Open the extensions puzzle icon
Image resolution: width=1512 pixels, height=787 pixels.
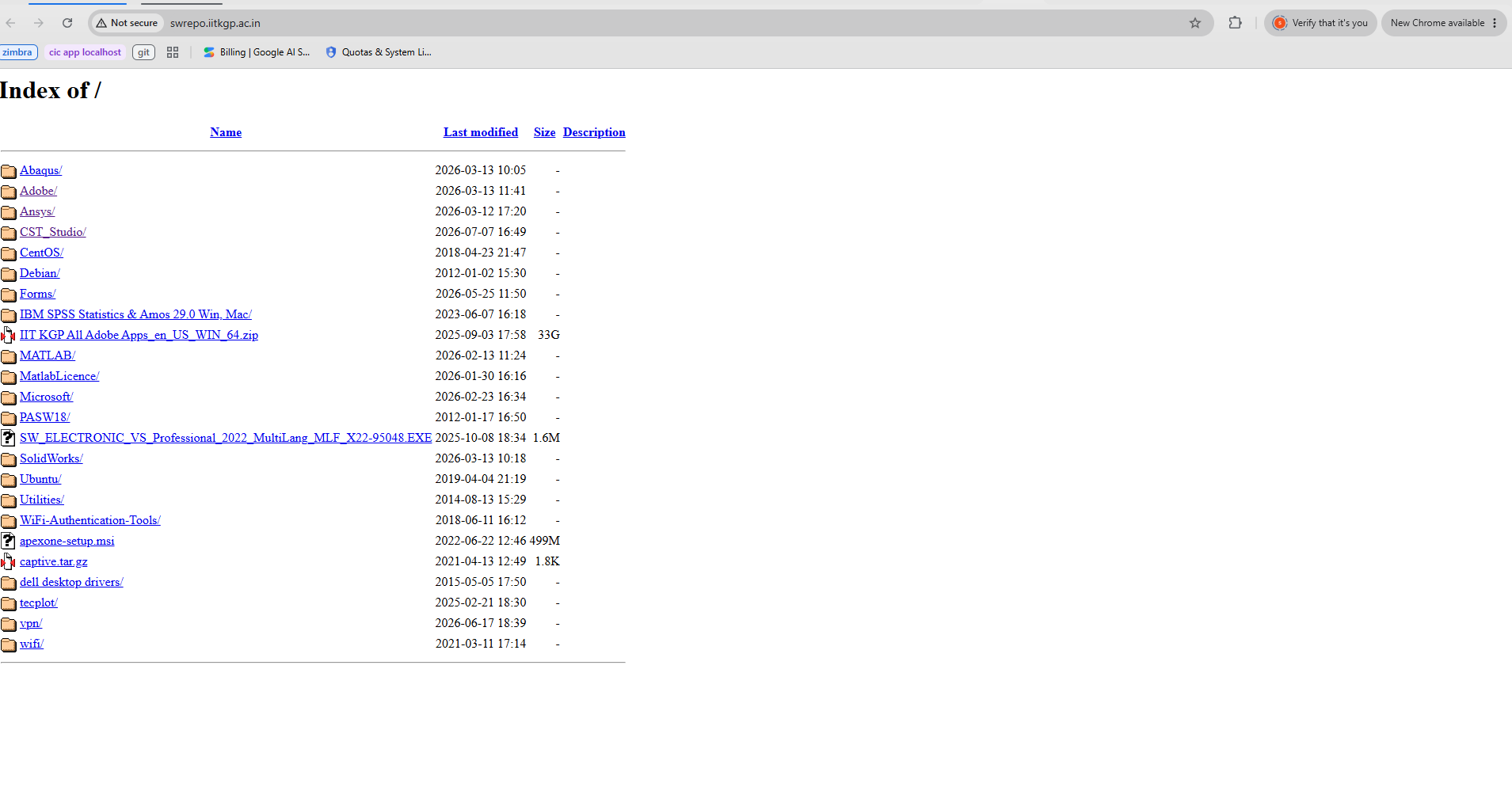[x=1235, y=23]
